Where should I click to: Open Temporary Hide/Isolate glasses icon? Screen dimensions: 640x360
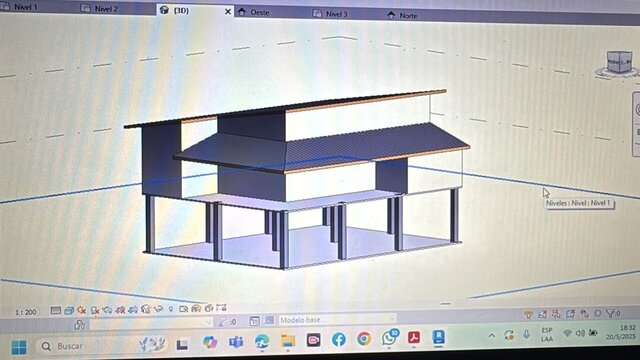tap(158, 309)
